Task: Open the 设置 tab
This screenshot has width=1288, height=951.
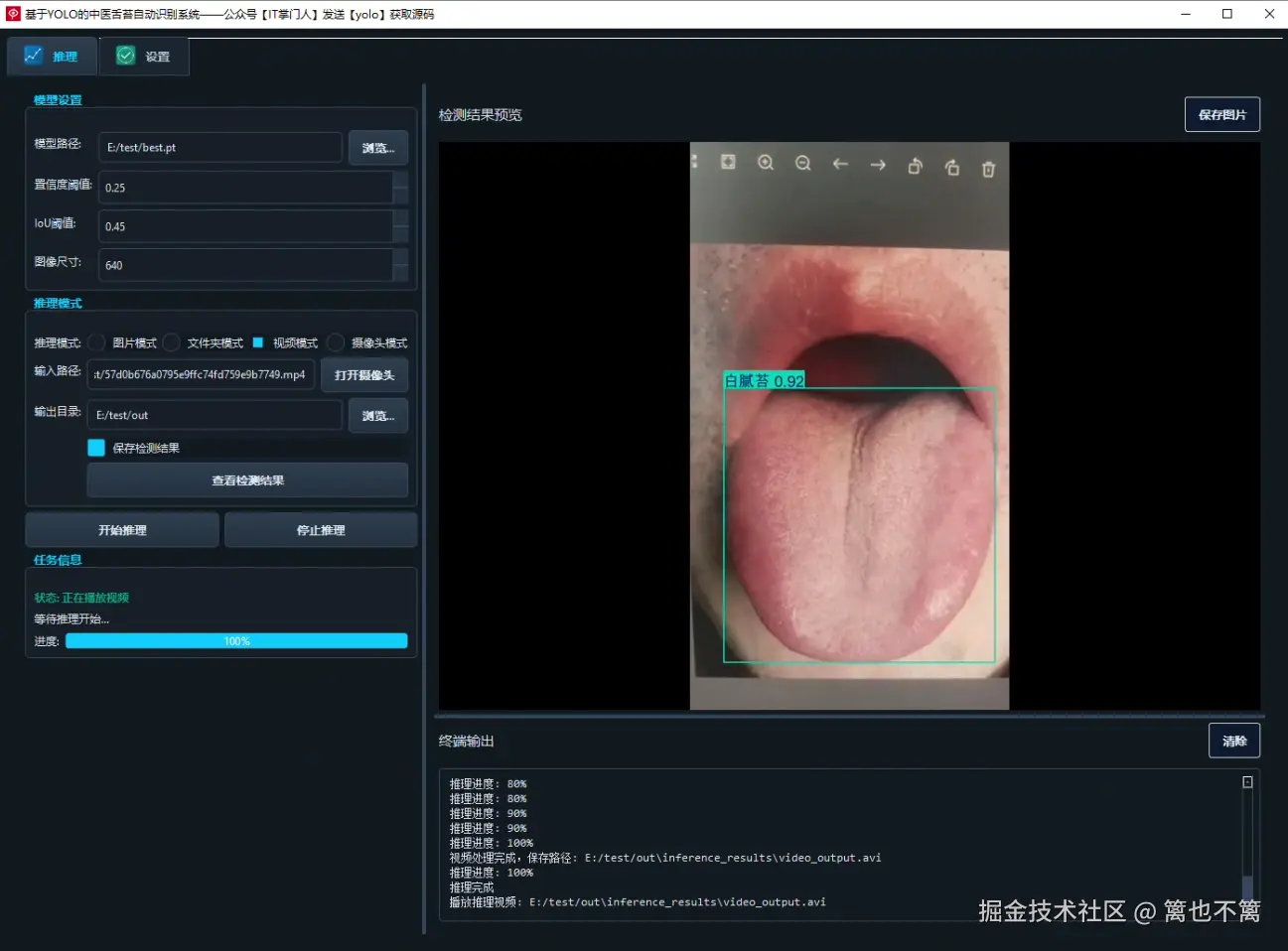Action: (x=144, y=57)
